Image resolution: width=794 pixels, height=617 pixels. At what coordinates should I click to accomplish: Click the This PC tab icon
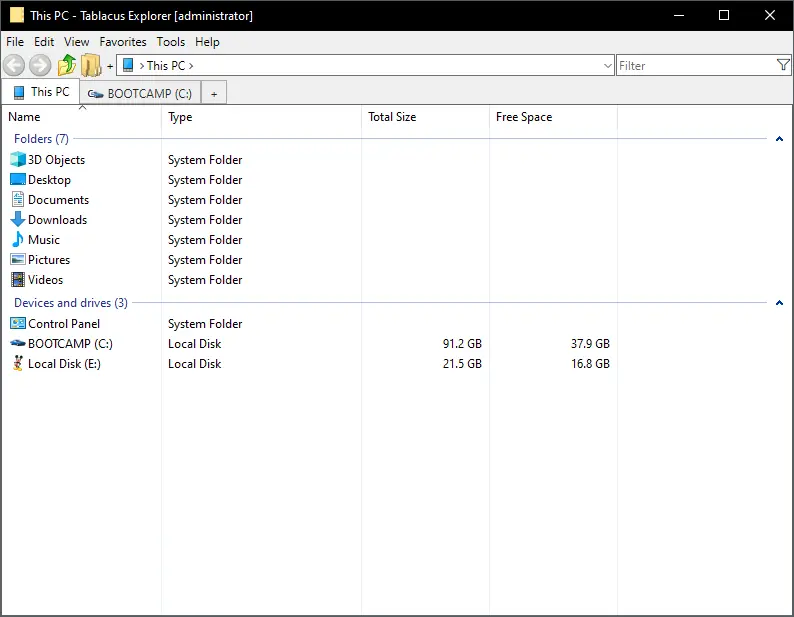point(19,92)
